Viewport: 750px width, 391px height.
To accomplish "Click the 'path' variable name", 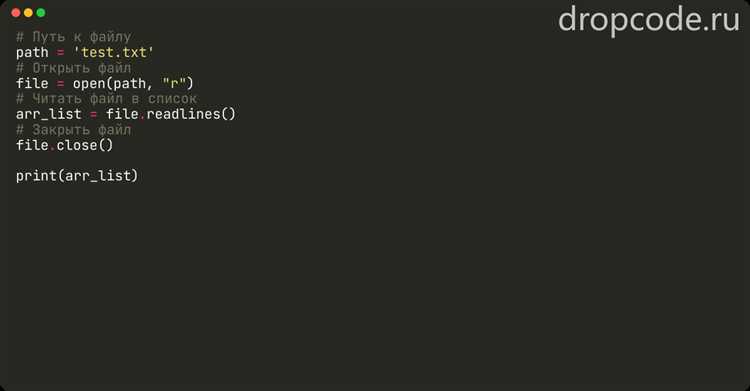I will pyautogui.click(x=32, y=52).
